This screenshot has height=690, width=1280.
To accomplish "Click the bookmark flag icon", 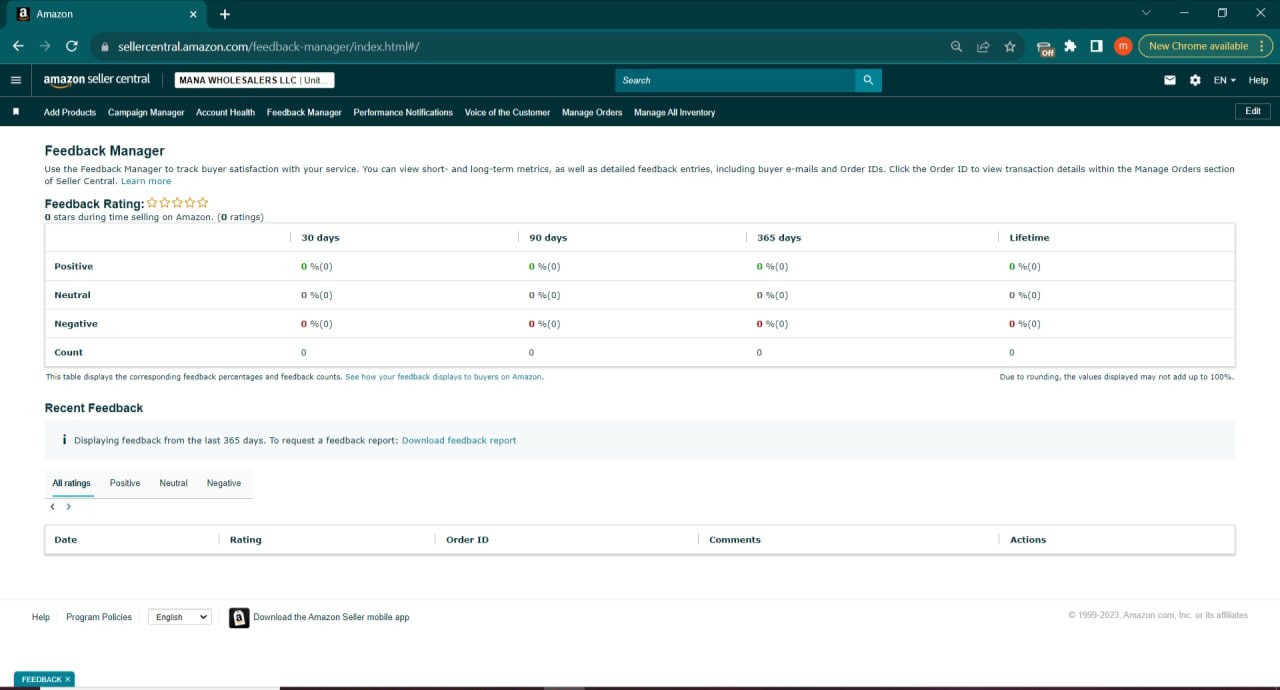I will (16, 112).
